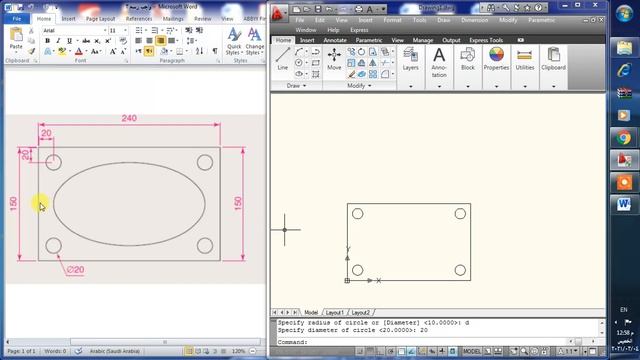Screen dimensions: 640x360
Task: Select the Move tool in AutoCAD
Action: coord(334,59)
